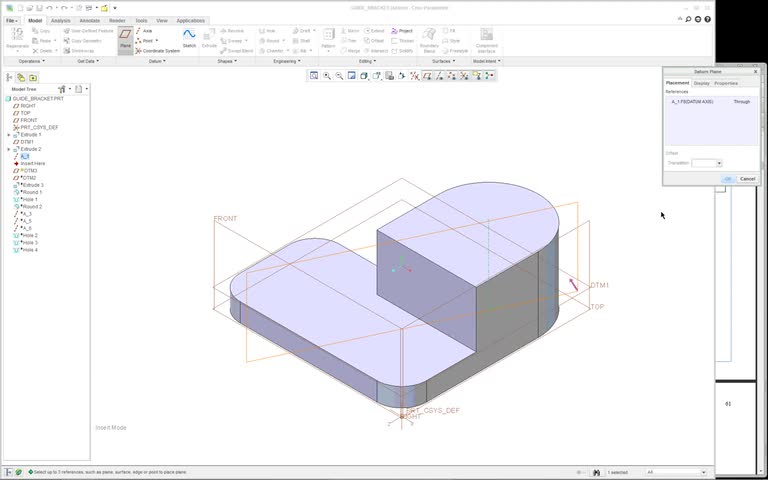768x480 pixels.
Task: Expand the Operations group dropdown
Action: point(32,61)
